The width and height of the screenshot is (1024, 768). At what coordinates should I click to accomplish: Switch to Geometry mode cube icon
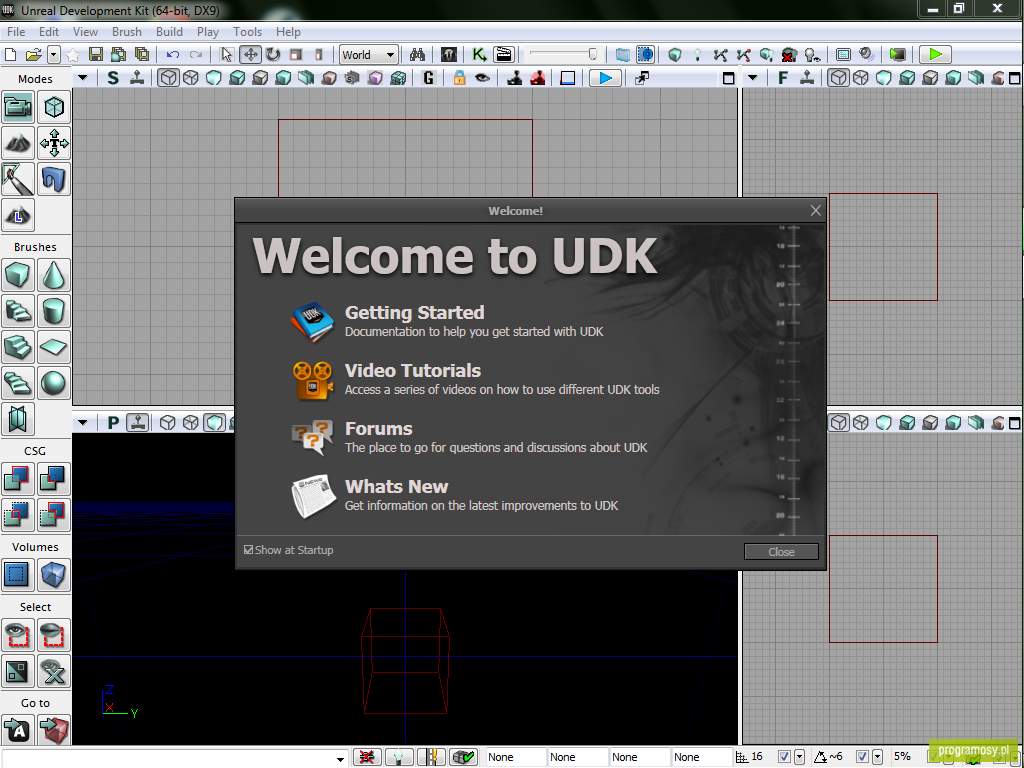[54, 107]
